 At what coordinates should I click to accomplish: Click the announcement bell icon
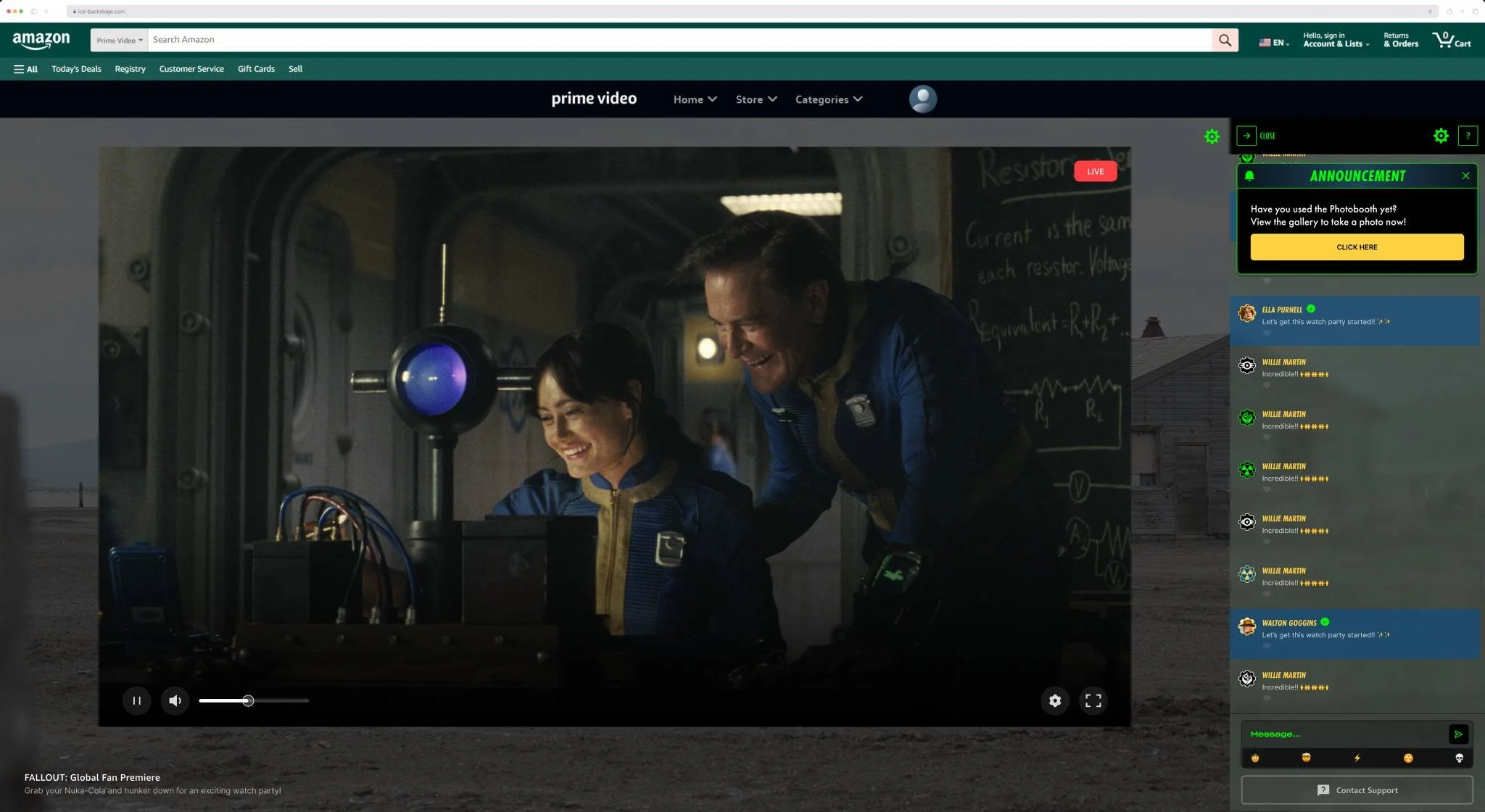pos(1249,175)
